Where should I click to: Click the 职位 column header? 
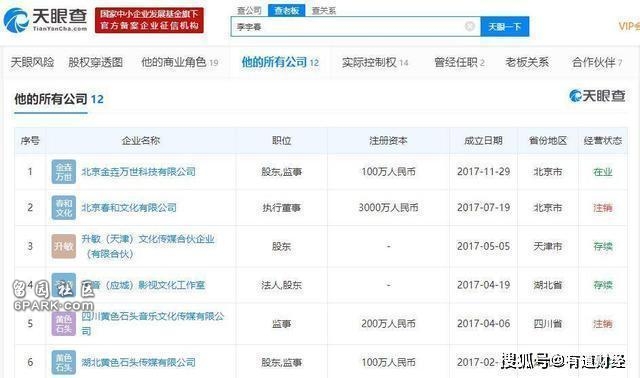pos(282,141)
